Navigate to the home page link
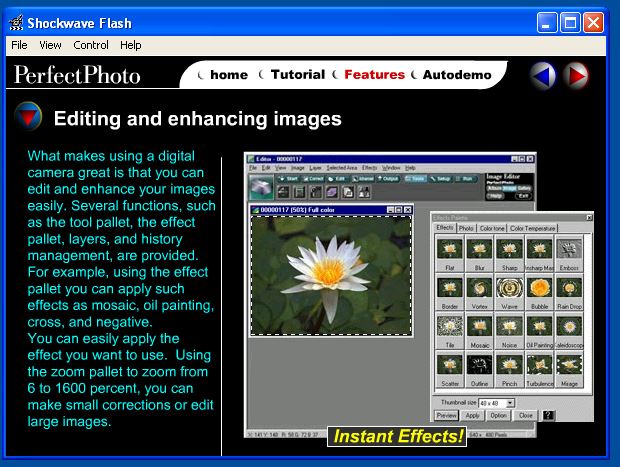The image size is (620, 467). [x=229, y=75]
